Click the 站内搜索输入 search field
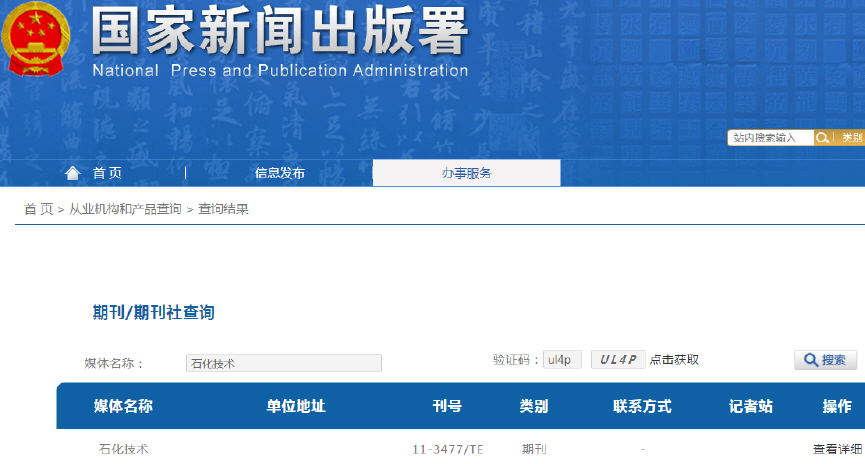Viewport: 865px width, 464px height. (771, 138)
